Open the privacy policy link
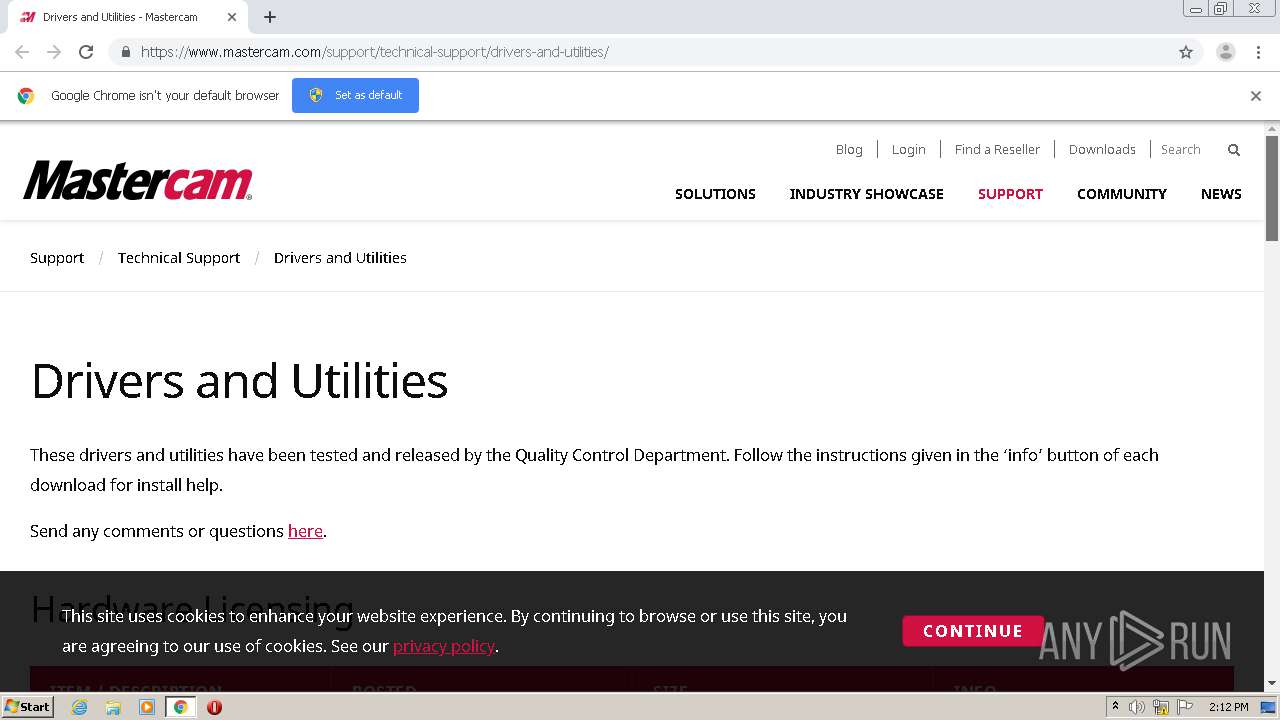Screen dimensions: 1280x720 [x=444, y=646]
